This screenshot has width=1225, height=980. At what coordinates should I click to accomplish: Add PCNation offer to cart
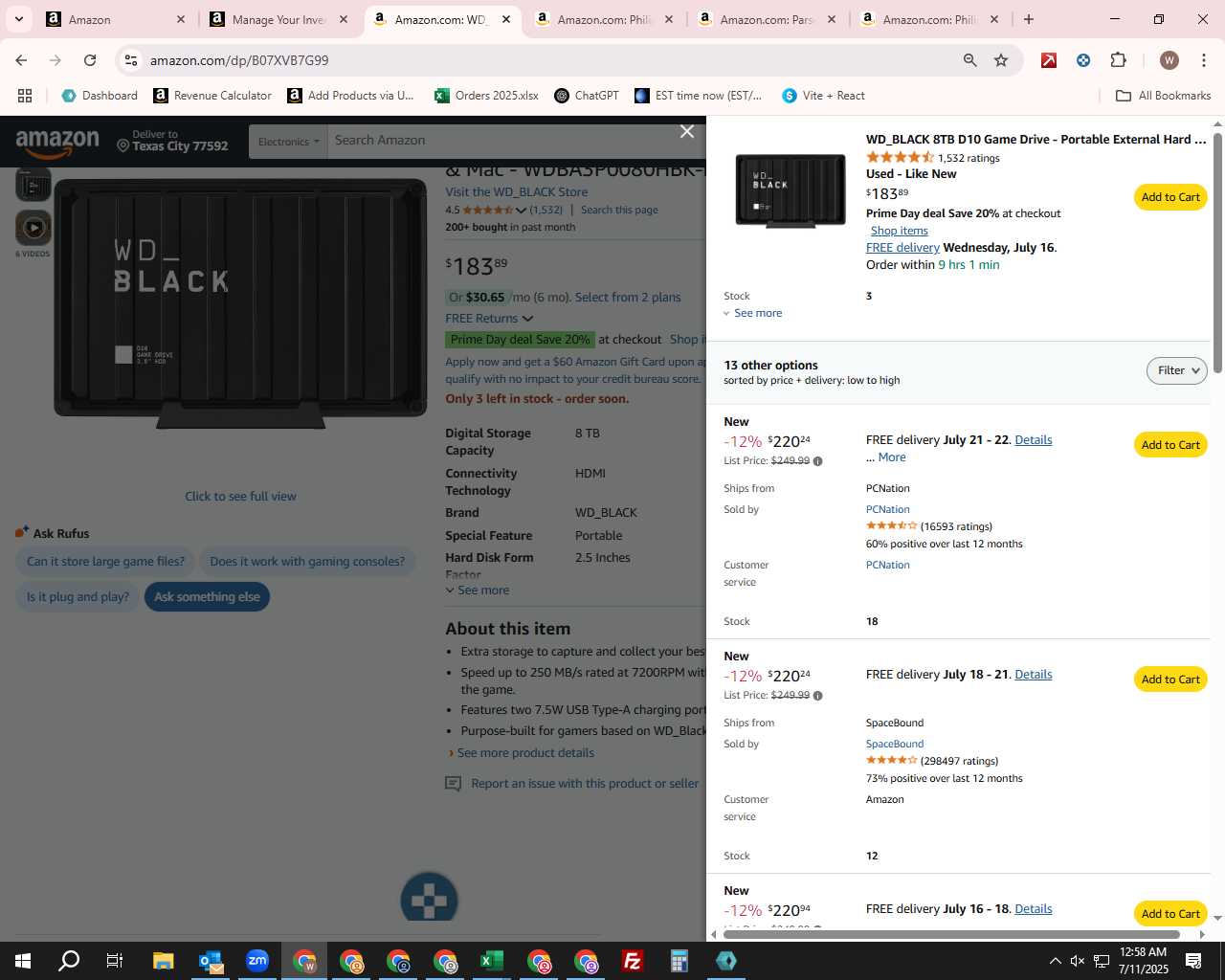tap(1169, 445)
